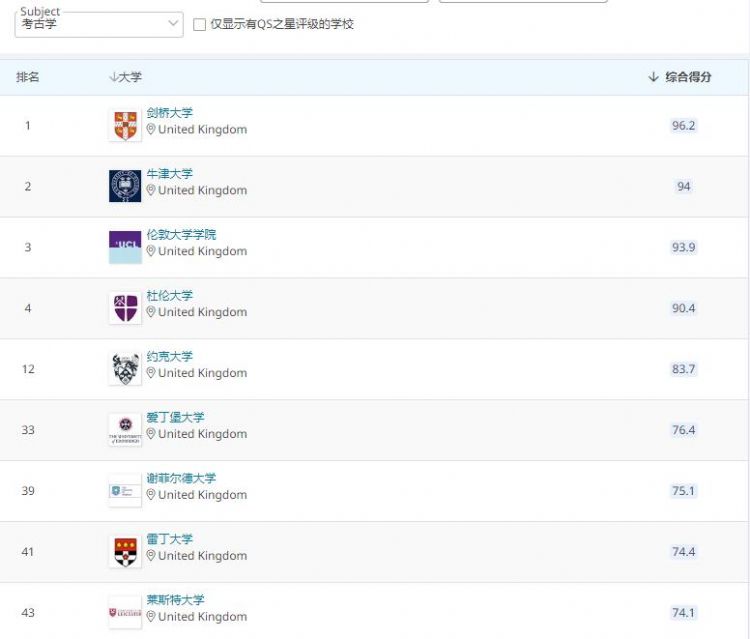The image size is (750, 639).
Task: Click the Durham University shield logo
Action: 125,308
